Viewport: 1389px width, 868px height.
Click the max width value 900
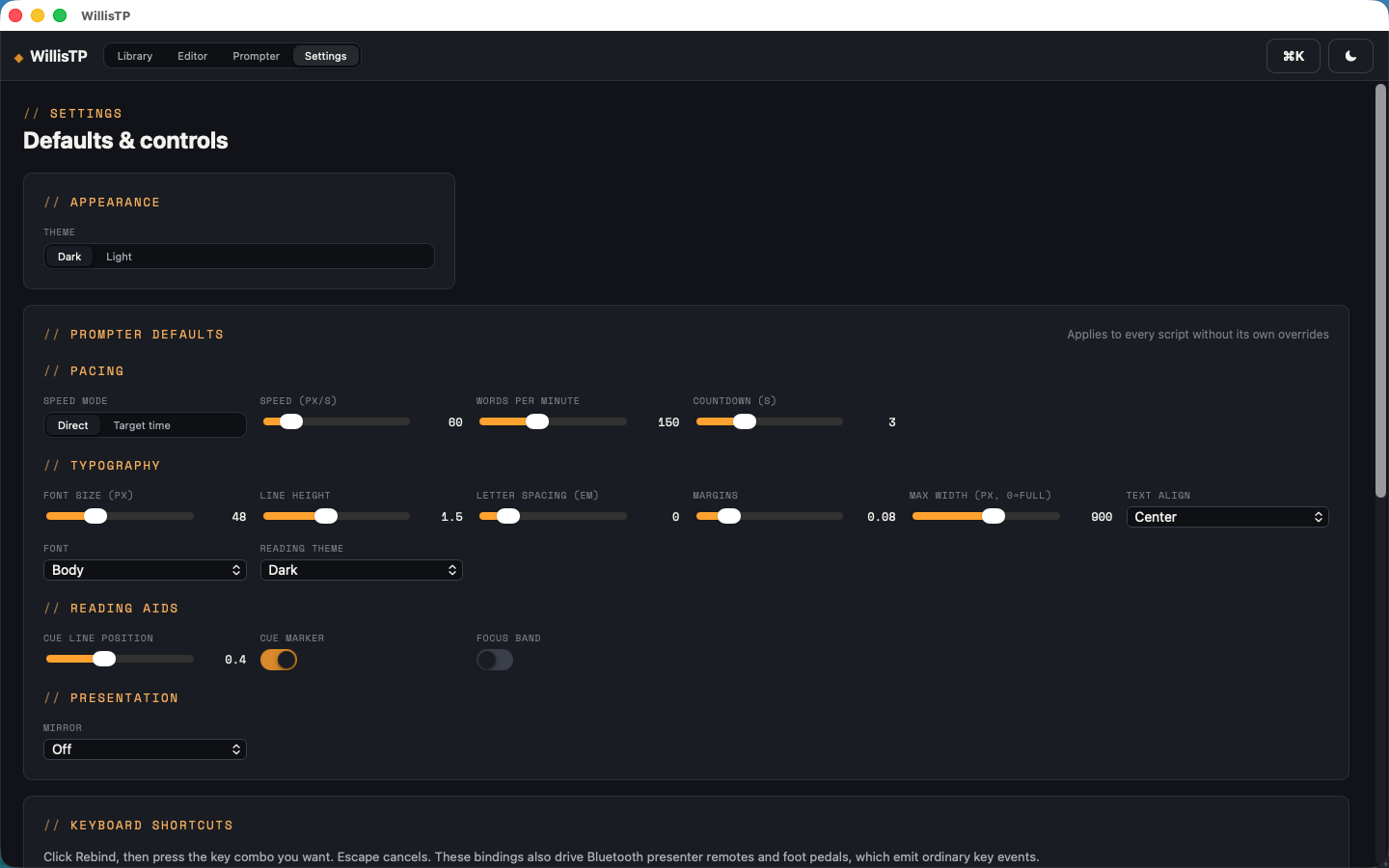[1102, 517]
